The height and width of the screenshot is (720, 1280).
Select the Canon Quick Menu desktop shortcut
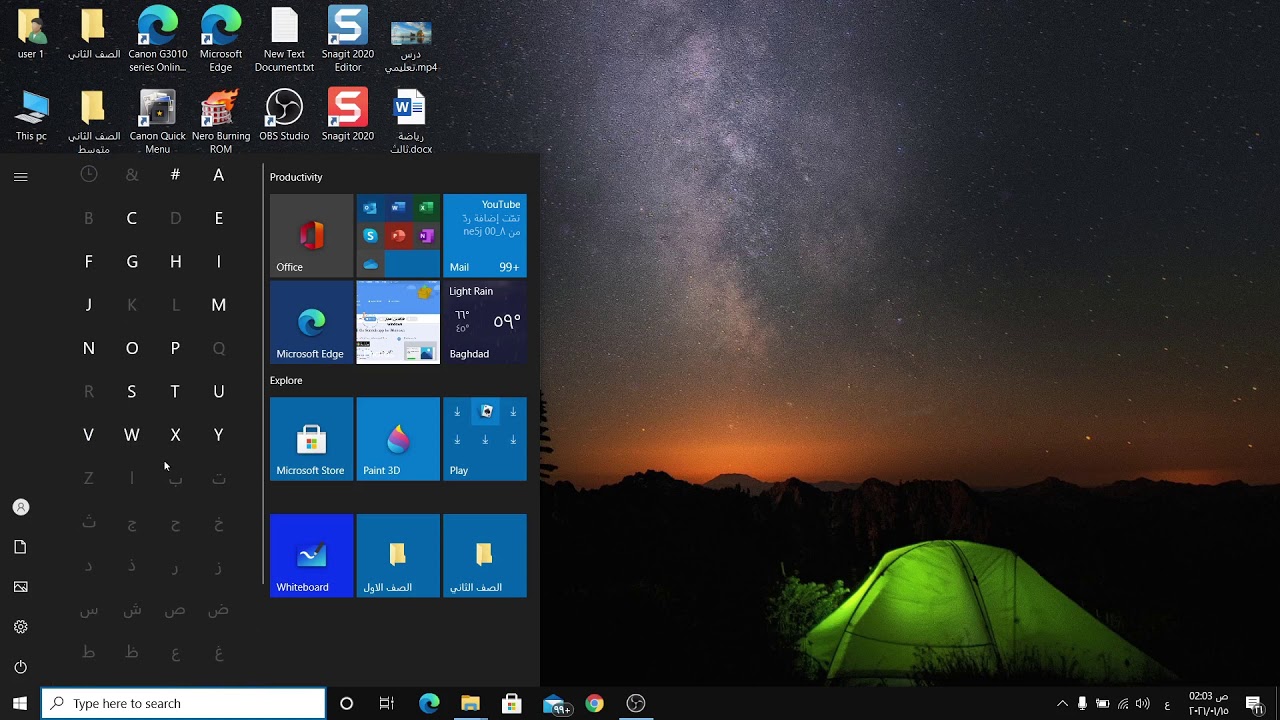click(x=157, y=122)
